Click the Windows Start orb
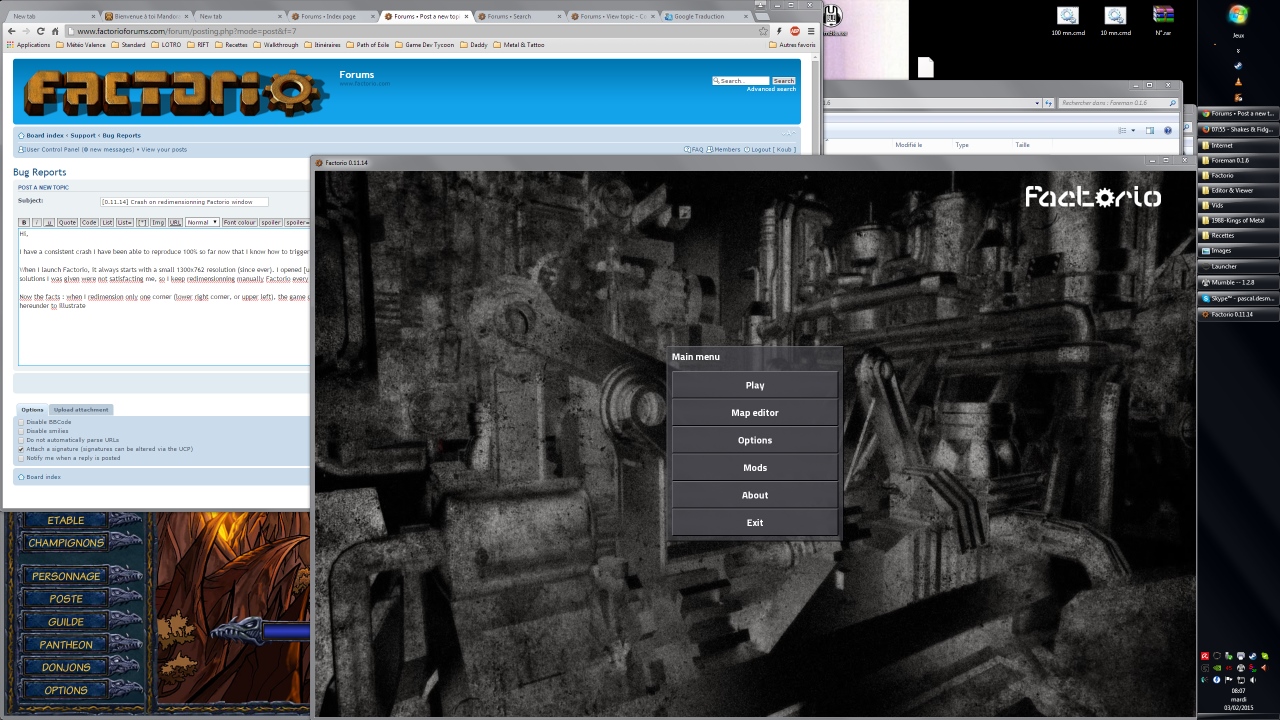Screen dimensions: 1280x720 click(1238, 15)
